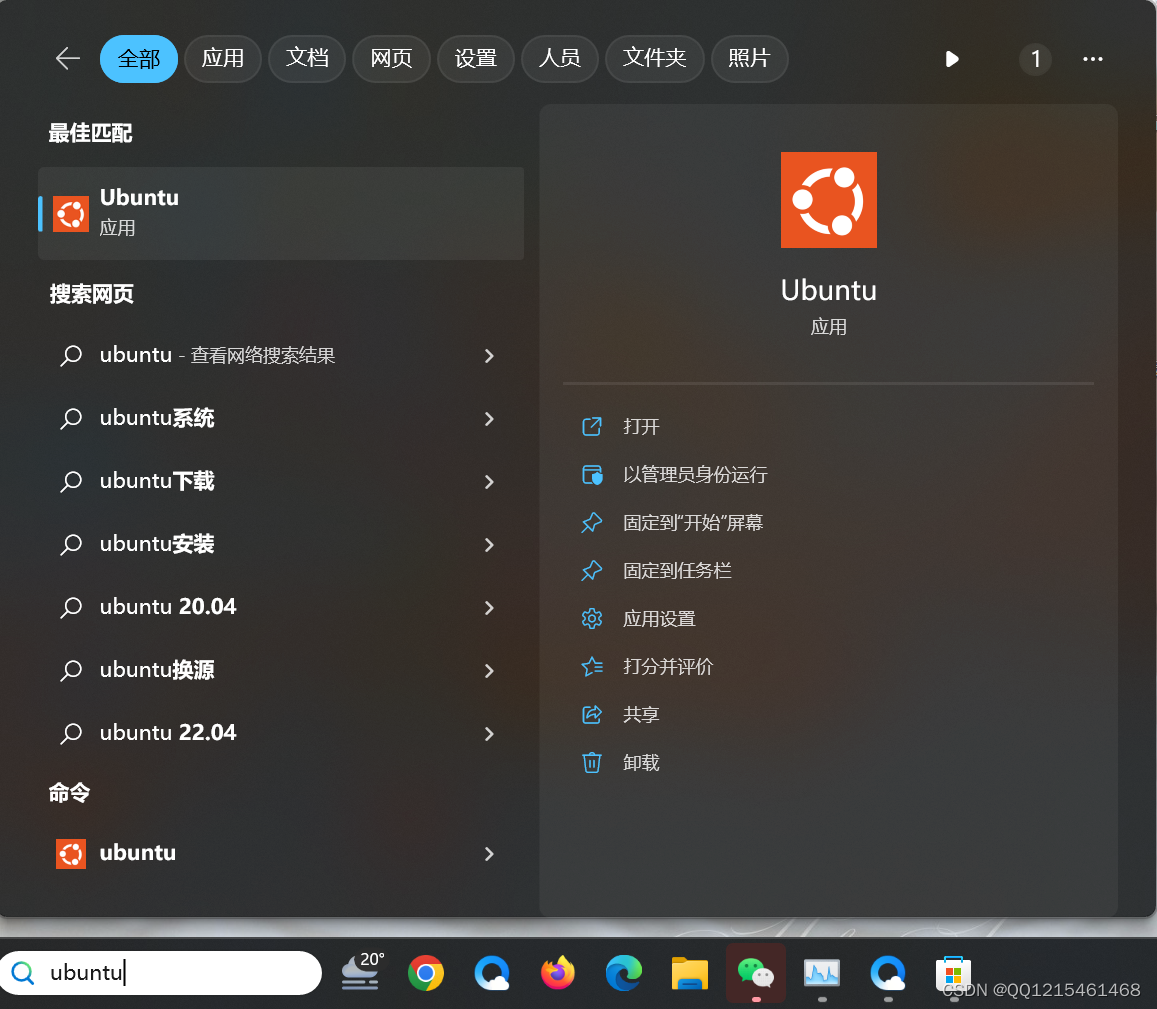
Task: Click the search icon beside ubuntu下载
Action: 71,481
